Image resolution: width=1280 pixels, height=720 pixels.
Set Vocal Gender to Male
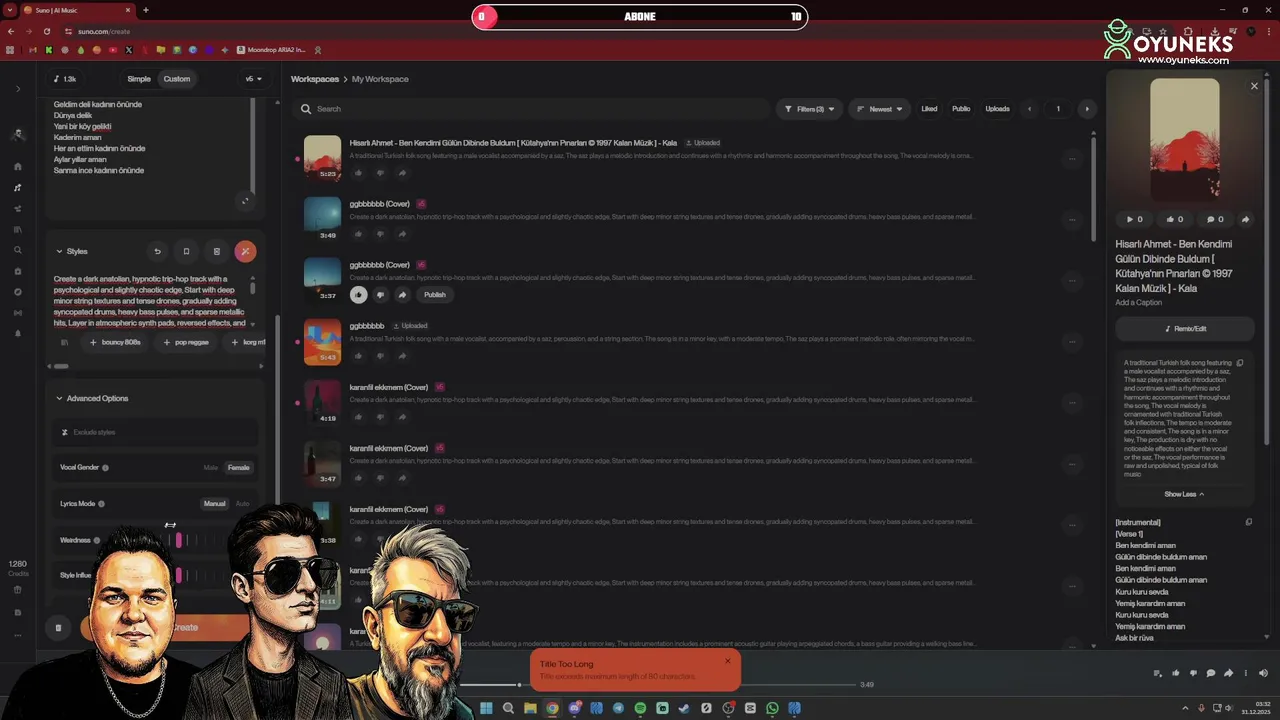point(211,467)
